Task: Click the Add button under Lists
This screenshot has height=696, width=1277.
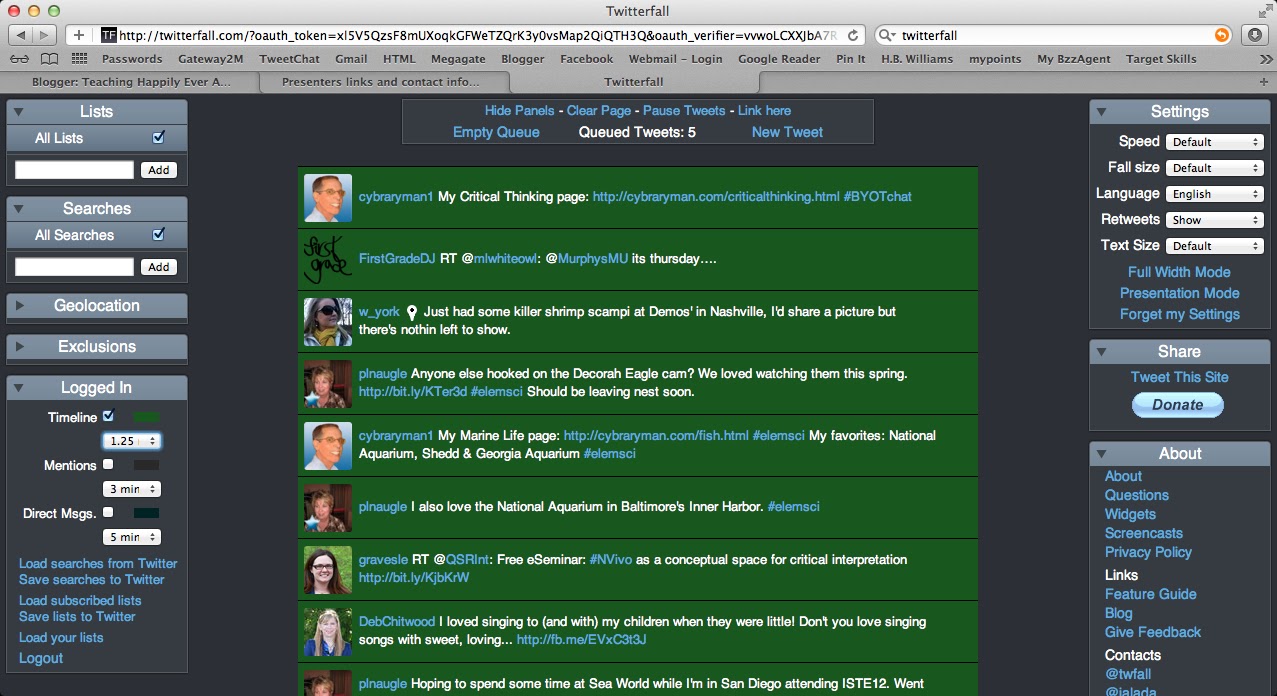Action: pos(159,170)
